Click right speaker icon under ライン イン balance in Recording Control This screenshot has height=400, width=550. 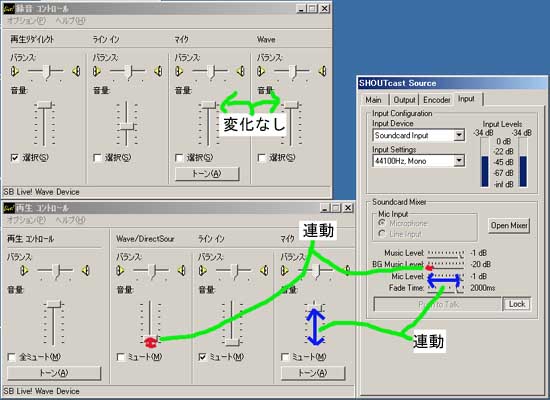tap(158, 71)
